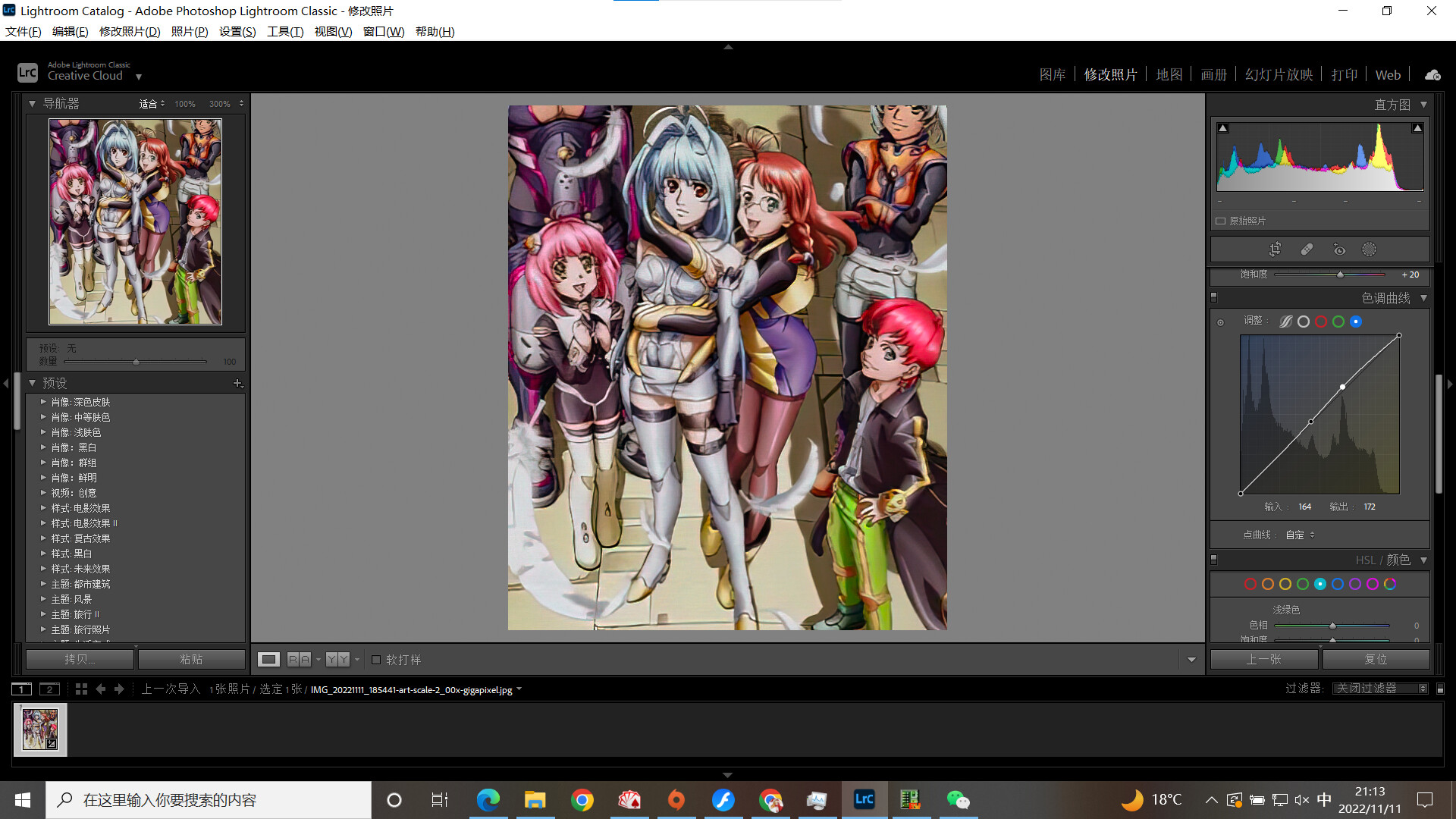The width and height of the screenshot is (1456, 819).
Task: Toggle the 原始照片 checkbox under histogram
Action: (1221, 221)
